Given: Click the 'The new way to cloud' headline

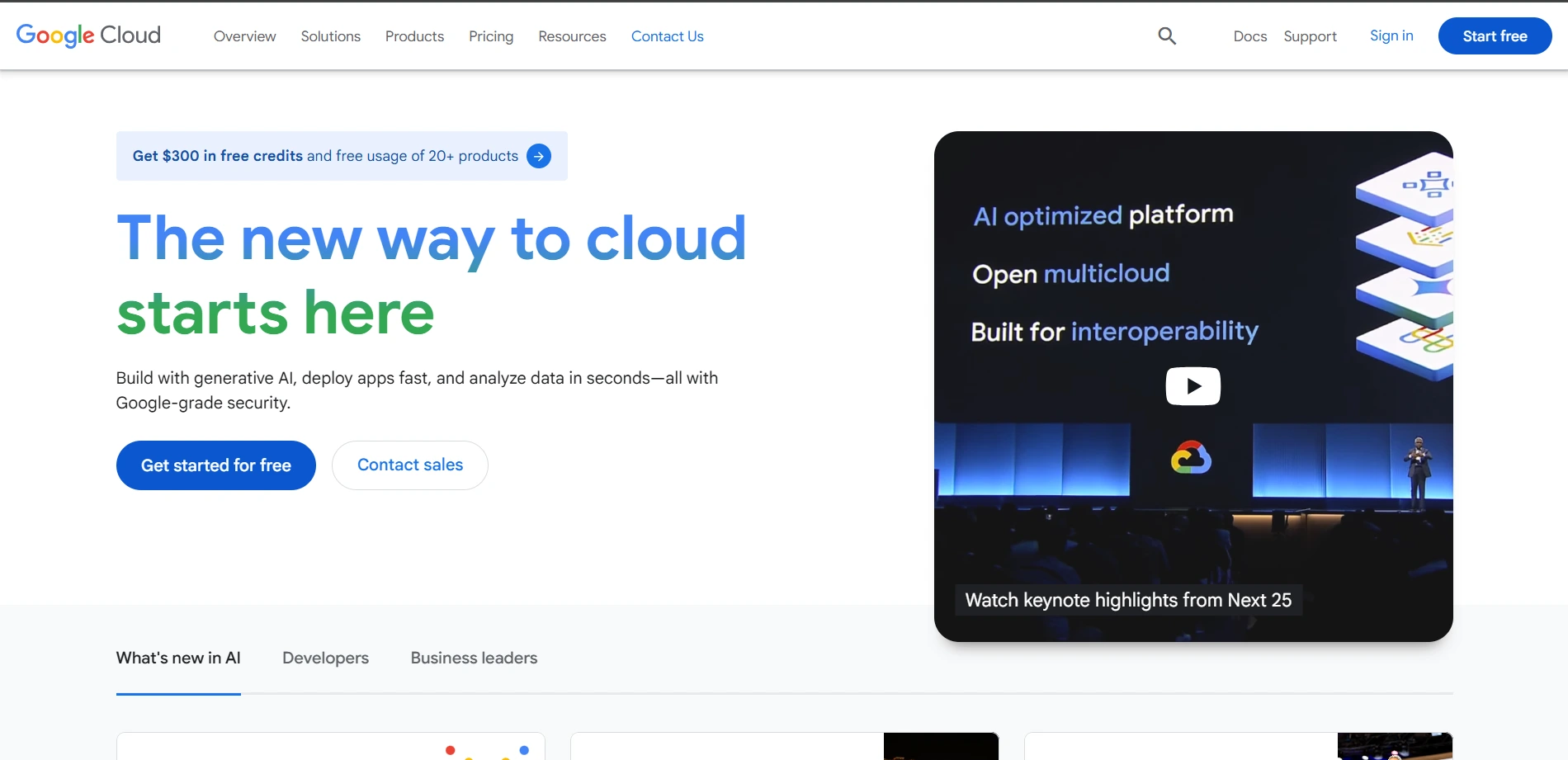Looking at the screenshot, I should 432,238.
